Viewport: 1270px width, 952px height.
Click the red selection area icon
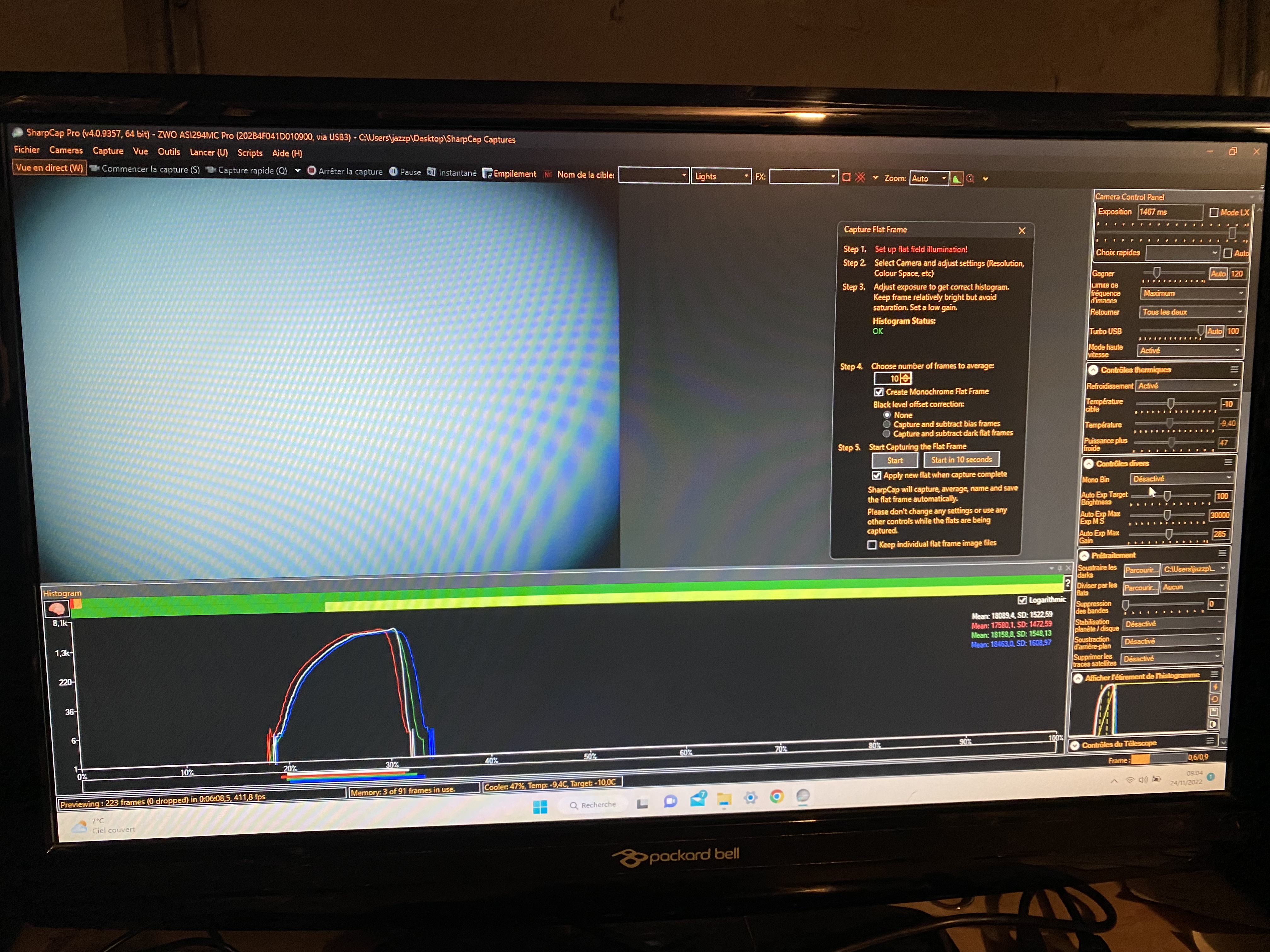[846, 177]
